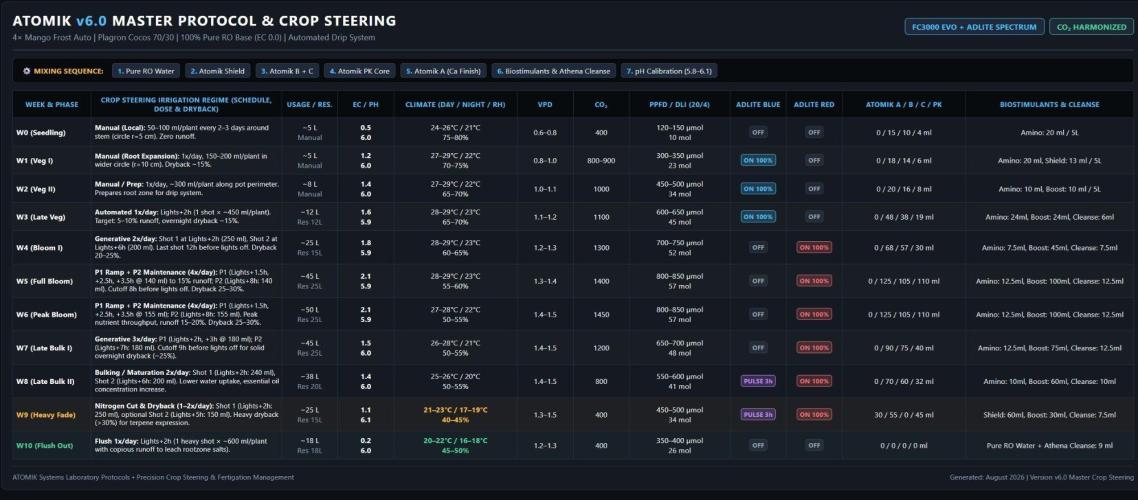Click the footer 'Generated: August 2026' version text
The width and height of the screenshot is (1138, 500).
pyautogui.click(x=1041, y=477)
